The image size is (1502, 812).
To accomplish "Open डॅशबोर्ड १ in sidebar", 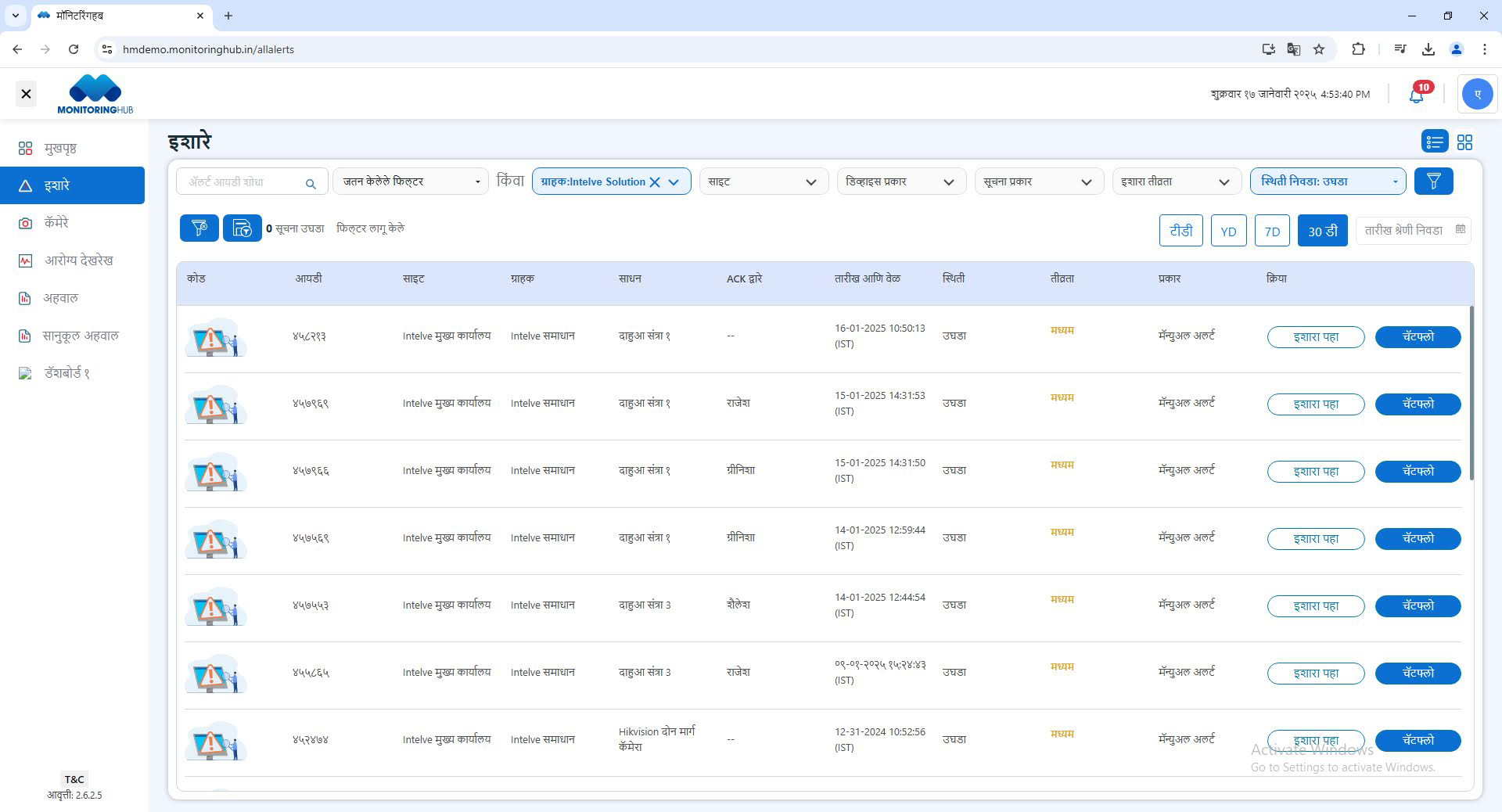I will coord(72,373).
